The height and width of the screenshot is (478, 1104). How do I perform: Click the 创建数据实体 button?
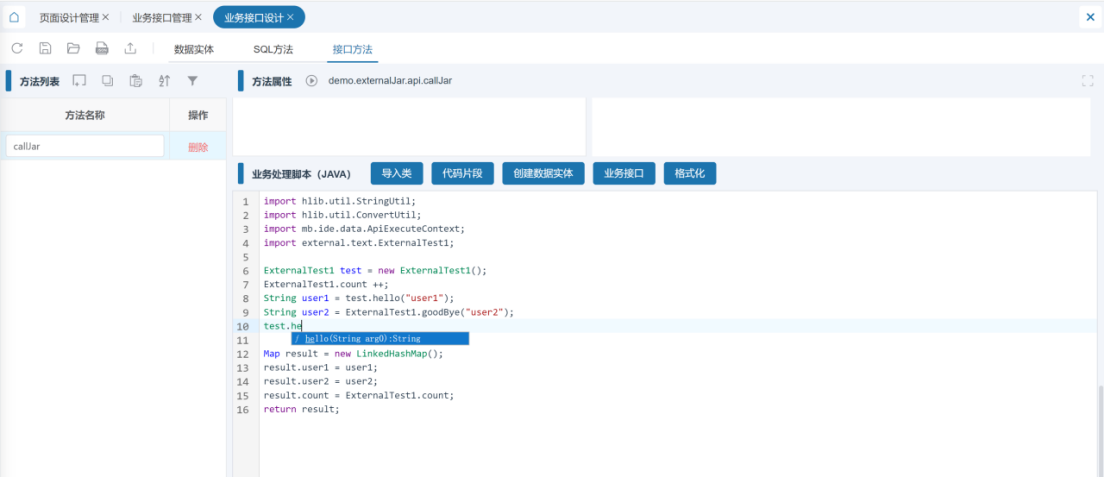coord(544,173)
